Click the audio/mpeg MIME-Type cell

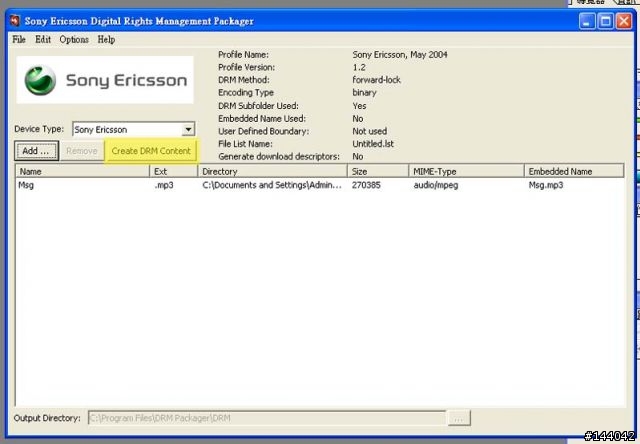tap(436, 185)
